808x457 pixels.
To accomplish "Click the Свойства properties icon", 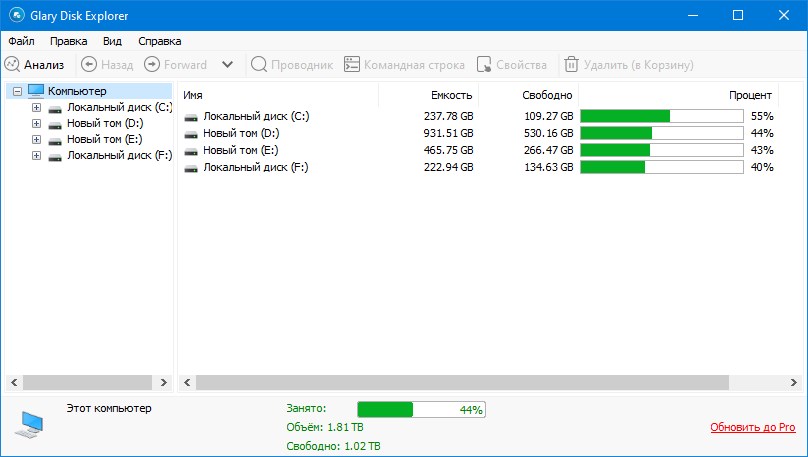I will pos(484,64).
